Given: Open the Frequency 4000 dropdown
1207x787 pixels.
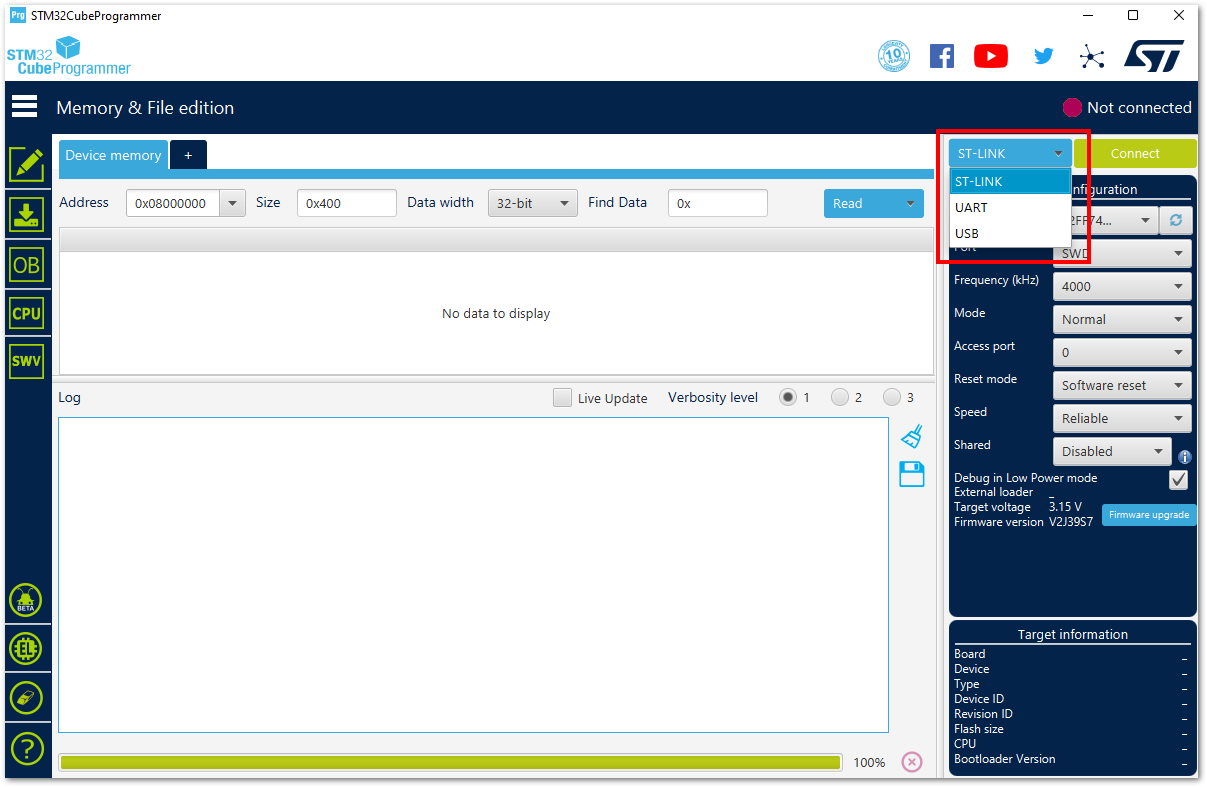Looking at the screenshot, I should coord(1122,286).
